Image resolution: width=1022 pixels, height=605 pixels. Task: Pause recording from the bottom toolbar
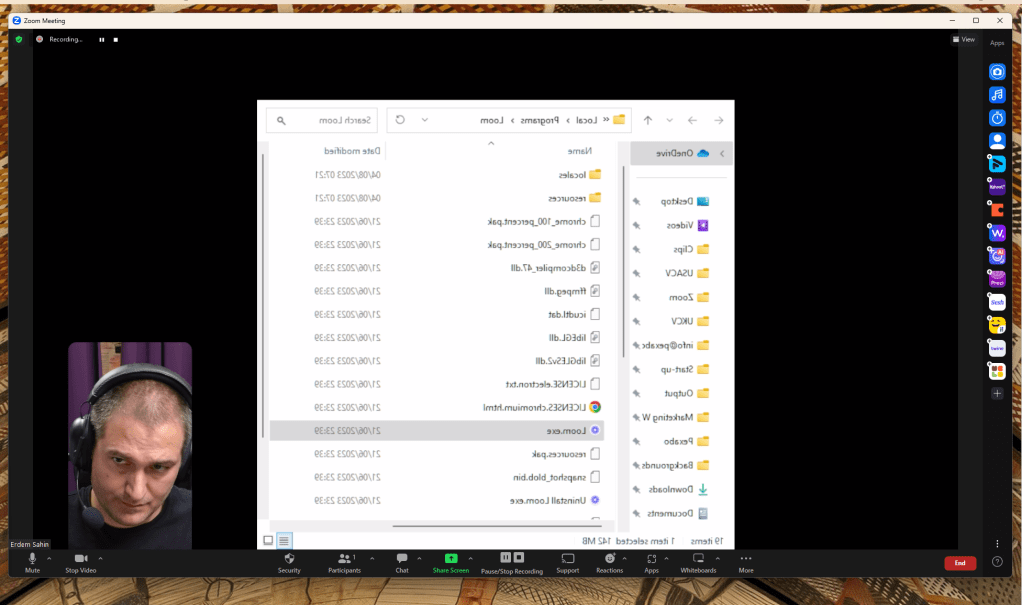click(505, 557)
